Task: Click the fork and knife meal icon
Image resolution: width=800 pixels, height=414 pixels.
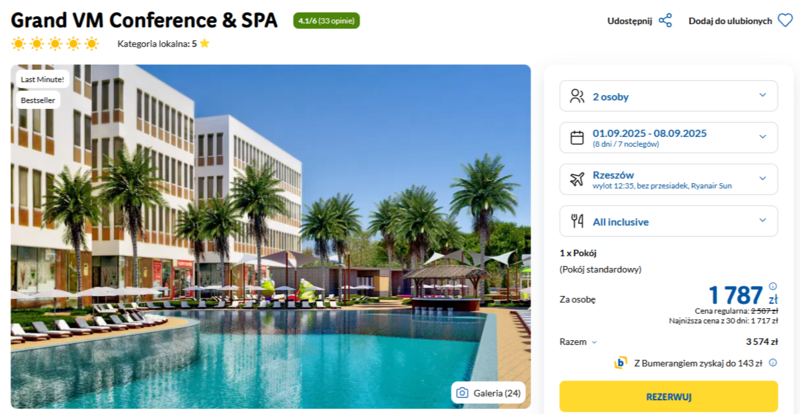Action: (x=577, y=221)
